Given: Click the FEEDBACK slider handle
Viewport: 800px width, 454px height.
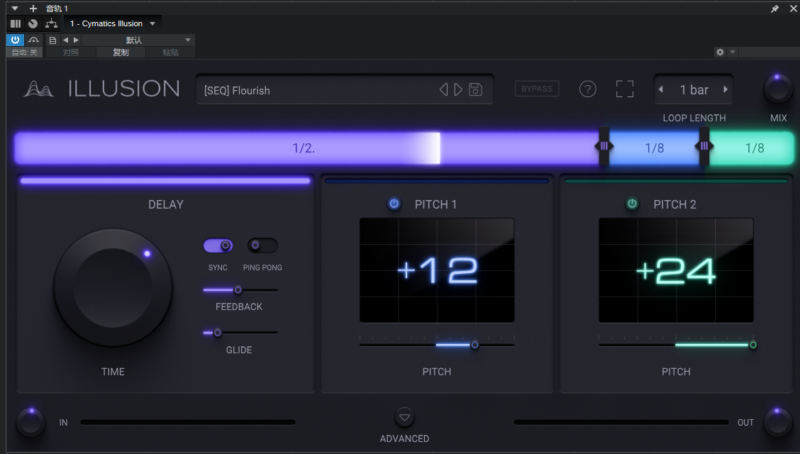Looking at the screenshot, I should 238,290.
